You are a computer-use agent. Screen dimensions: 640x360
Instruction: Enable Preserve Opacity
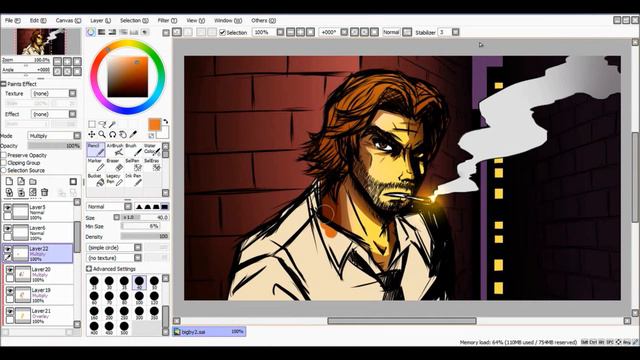click(x=4, y=155)
